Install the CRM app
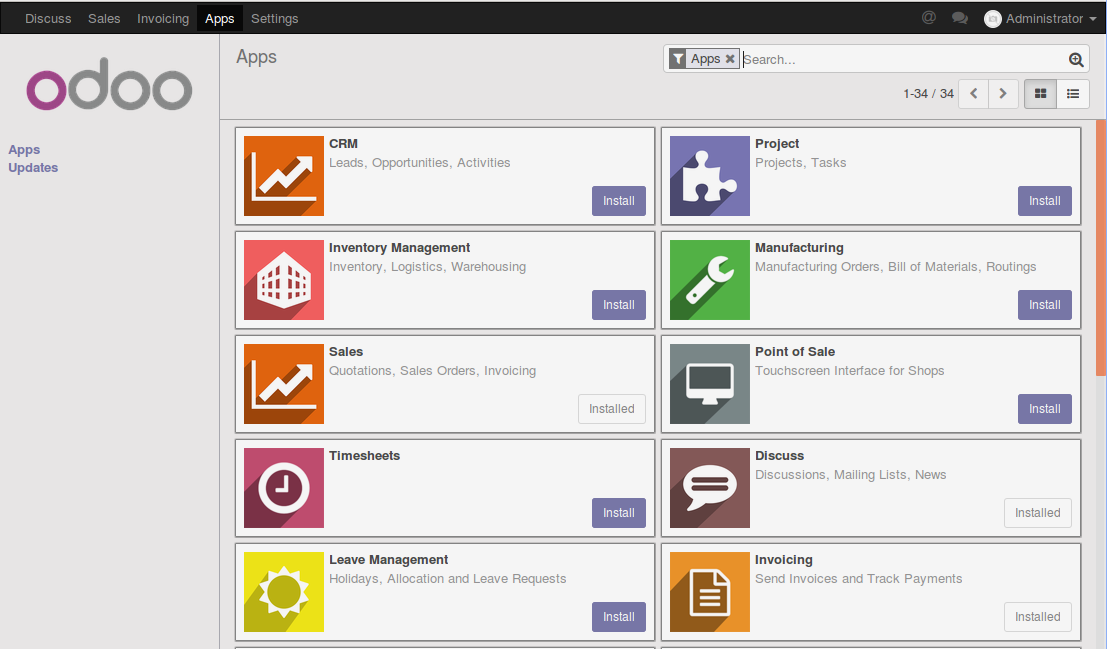Image resolution: width=1107 pixels, height=649 pixels. pyautogui.click(x=618, y=201)
